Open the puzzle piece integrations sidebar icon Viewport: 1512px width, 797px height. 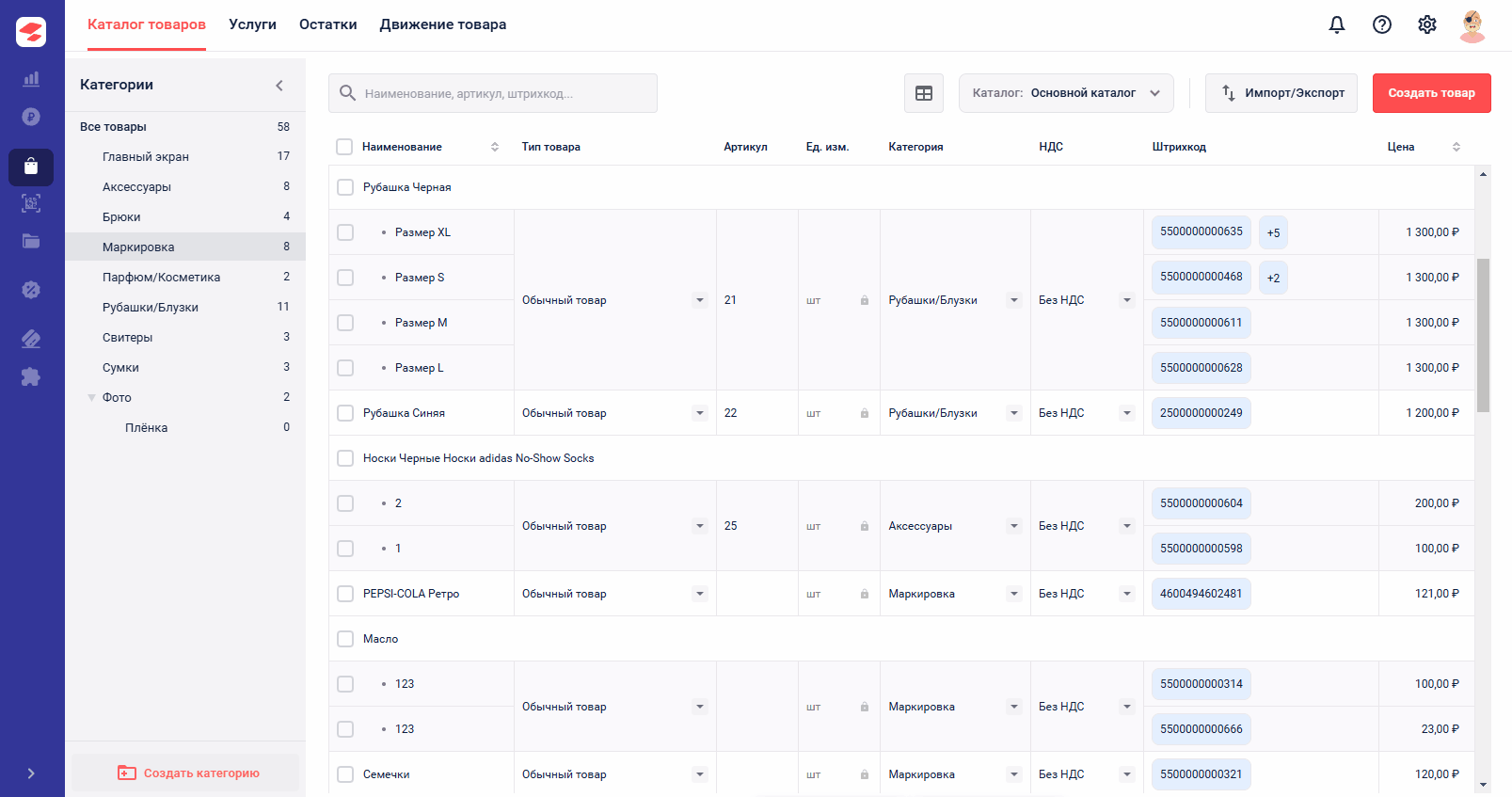tap(31, 377)
